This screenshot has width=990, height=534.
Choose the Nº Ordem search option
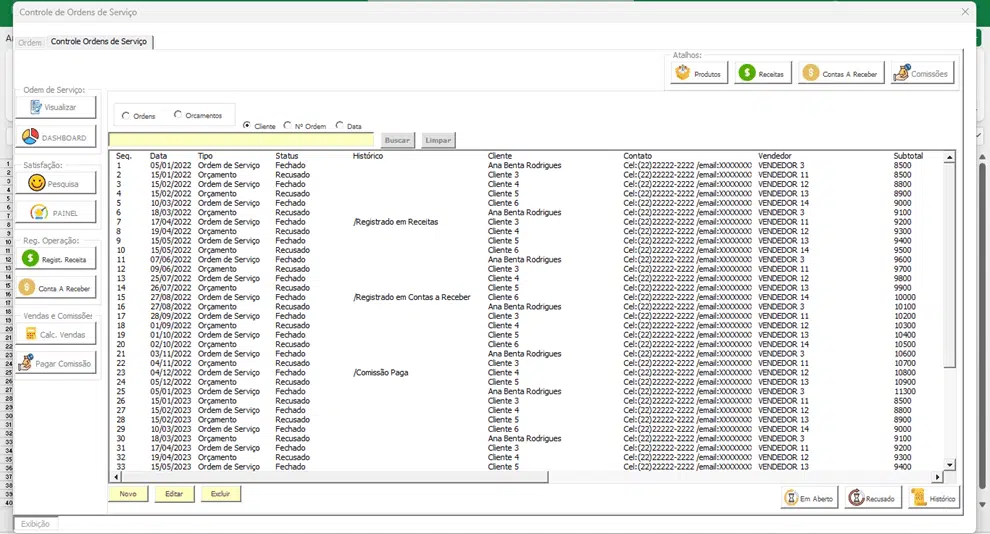coord(288,126)
